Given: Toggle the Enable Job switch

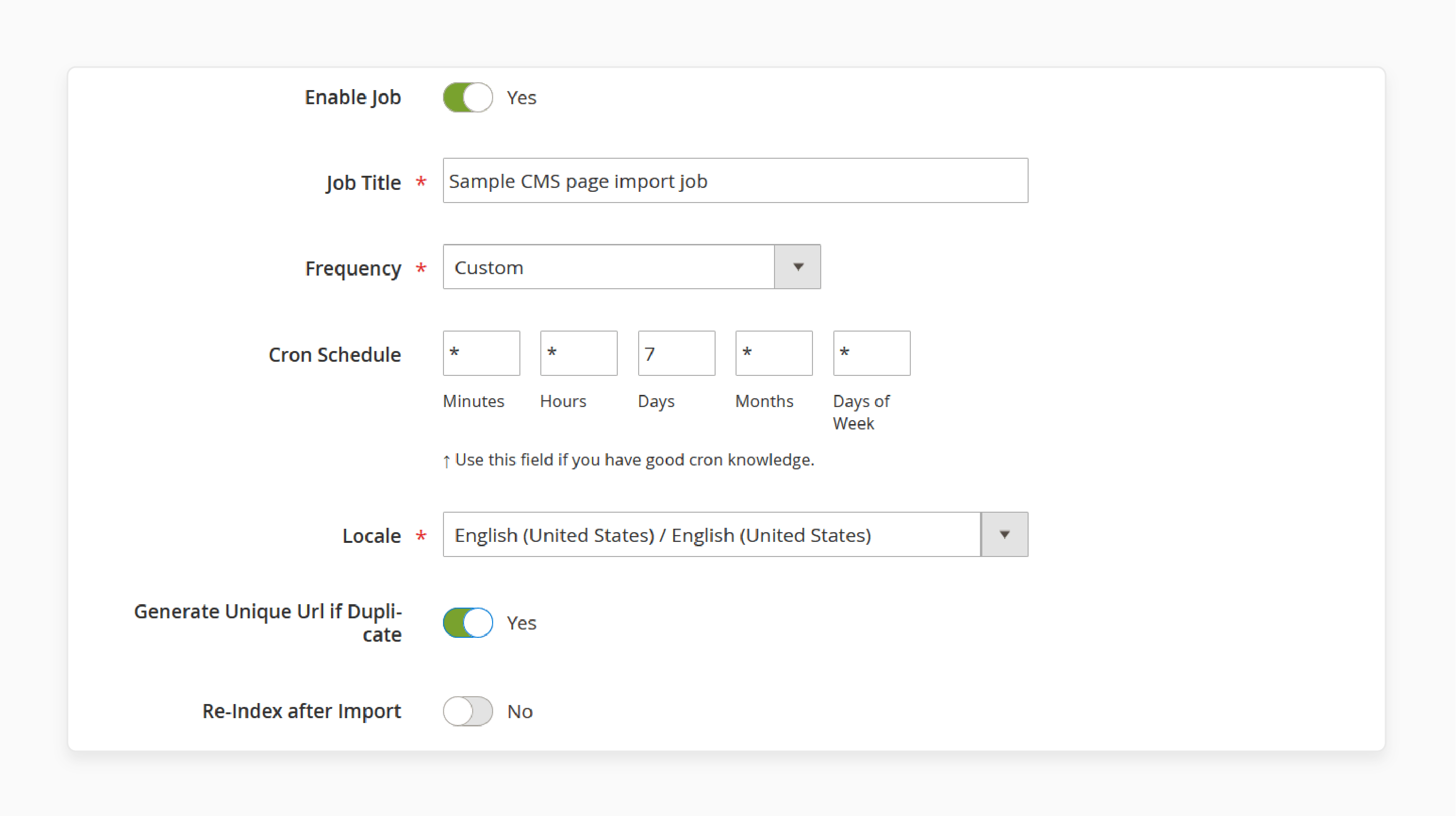Looking at the screenshot, I should coord(467,97).
